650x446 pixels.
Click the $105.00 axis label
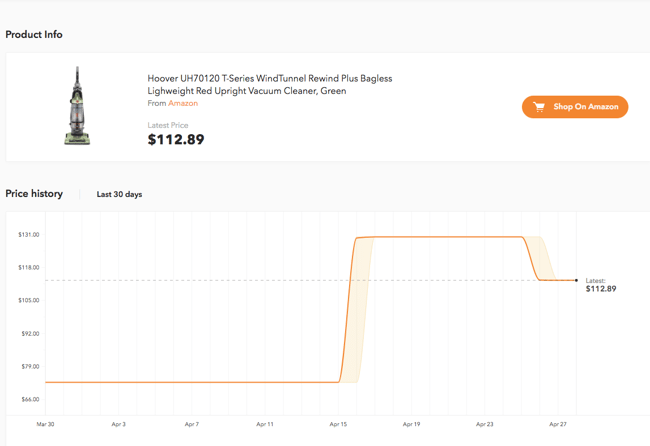click(x=29, y=300)
